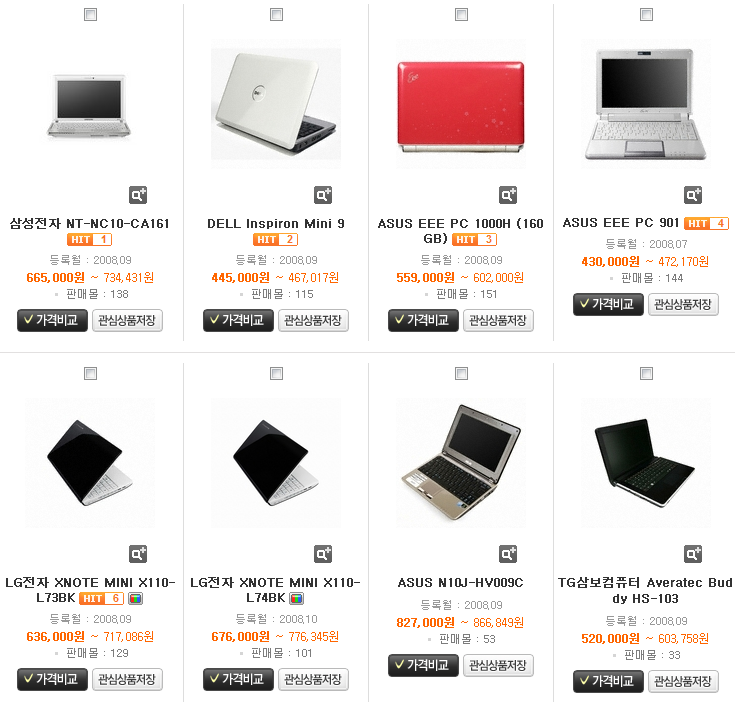The width and height of the screenshot is (735, 706).
Task: Select checkbox above ASUS N10J-HV009C
Action: [462, 374]
